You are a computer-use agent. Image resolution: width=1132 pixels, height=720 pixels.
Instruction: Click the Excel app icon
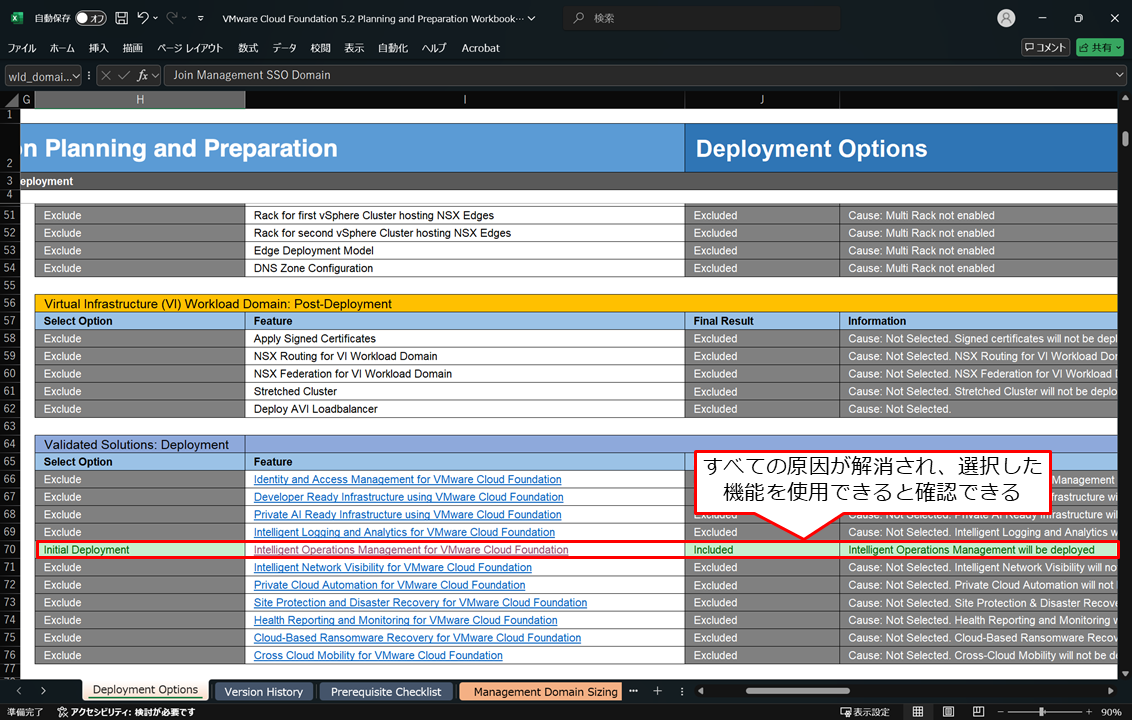[17, 18]
